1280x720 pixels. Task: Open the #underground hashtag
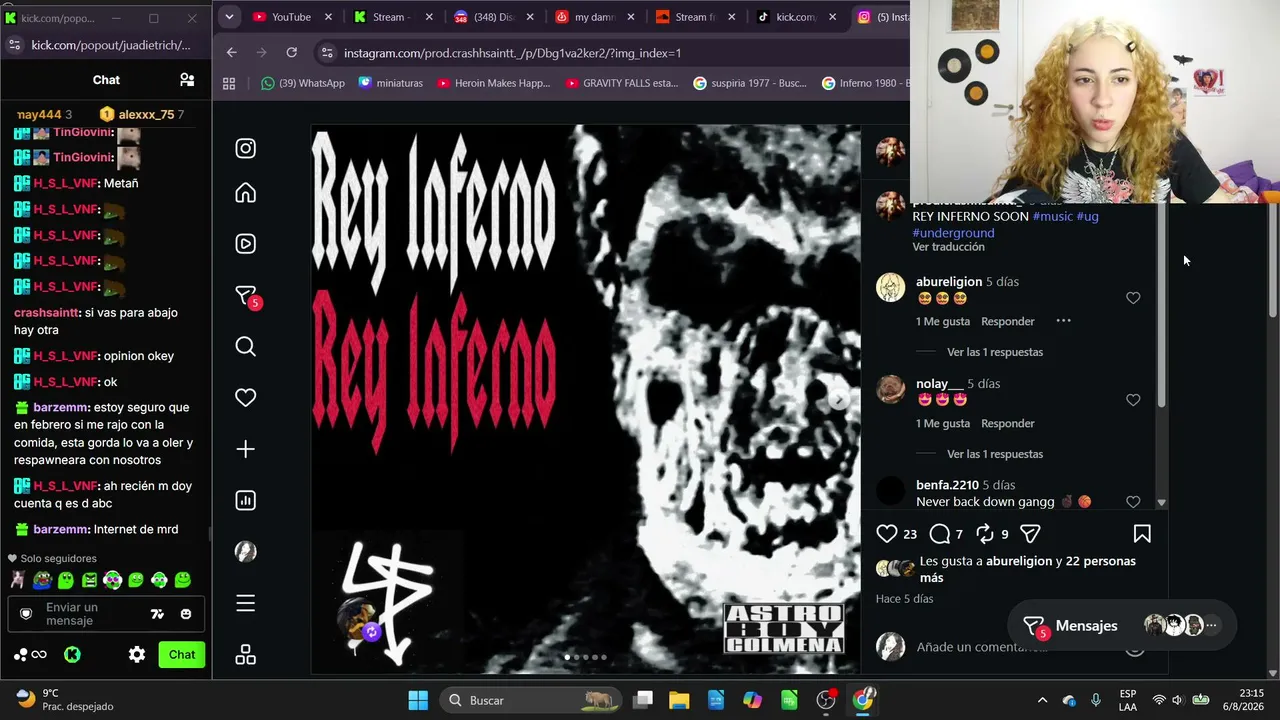953,233
